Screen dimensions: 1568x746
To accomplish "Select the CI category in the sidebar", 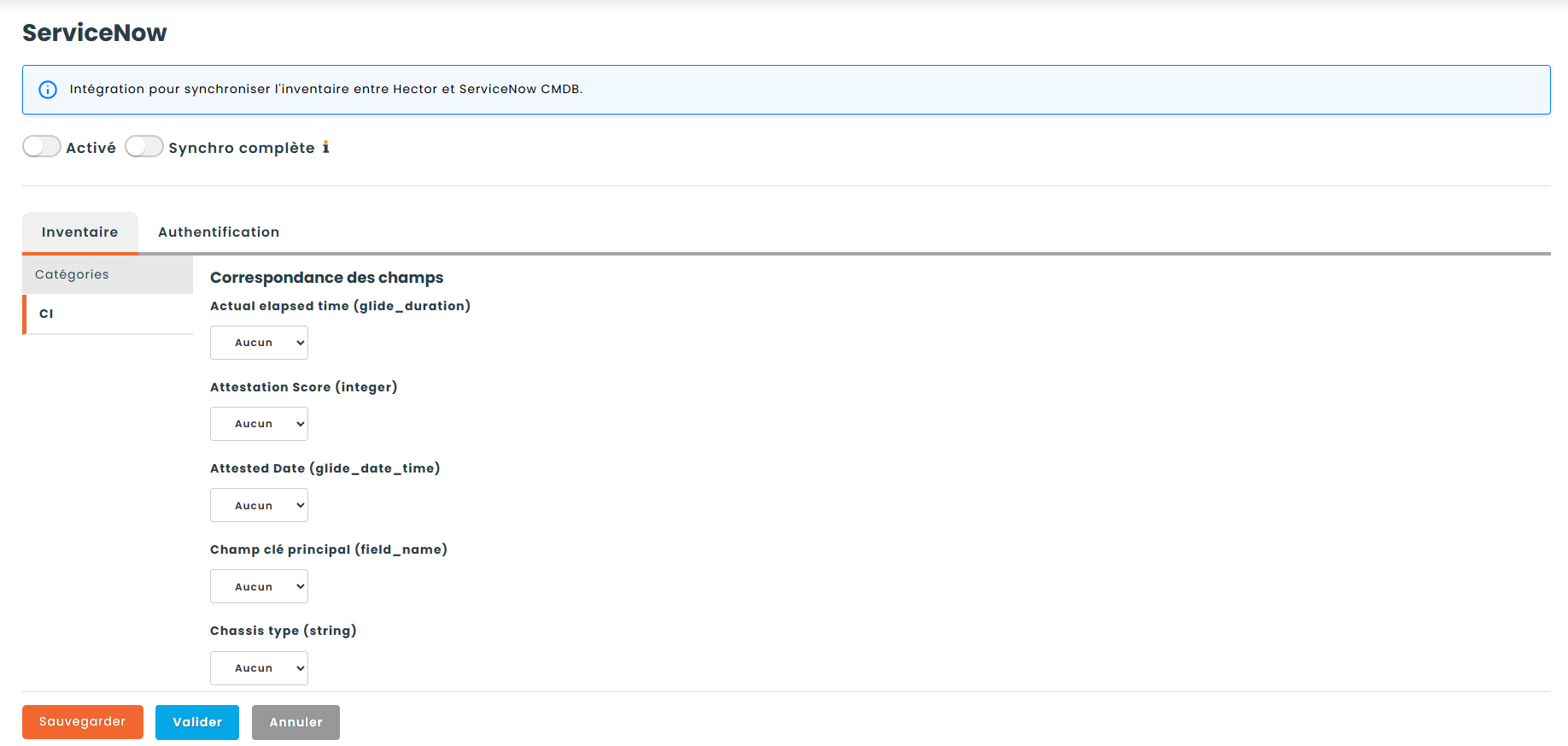I will tap(108, 314).
